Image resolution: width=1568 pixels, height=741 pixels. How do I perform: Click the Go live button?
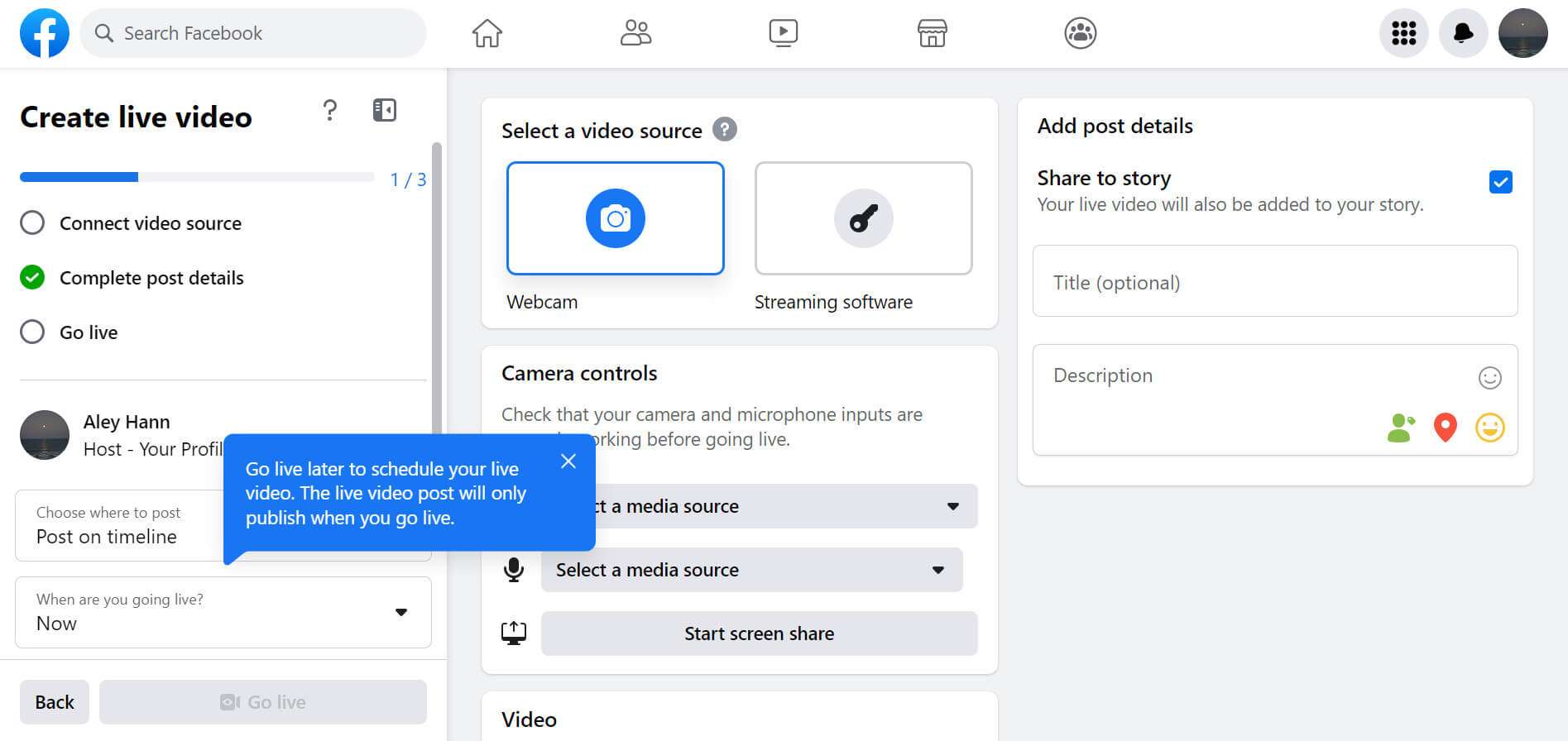coord(263,702)
